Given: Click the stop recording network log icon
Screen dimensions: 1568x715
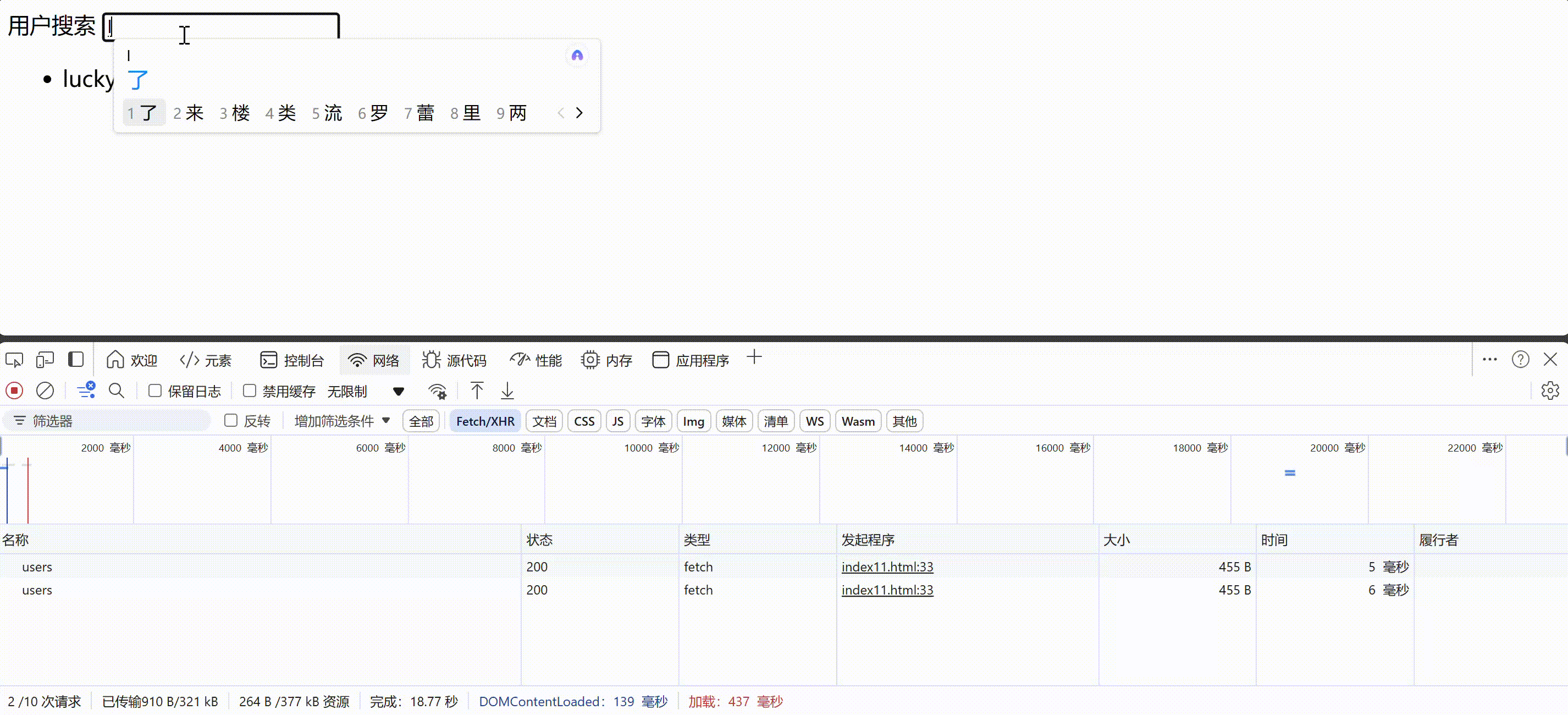Looking at the screenshot, I should click(x=15, y=391).
